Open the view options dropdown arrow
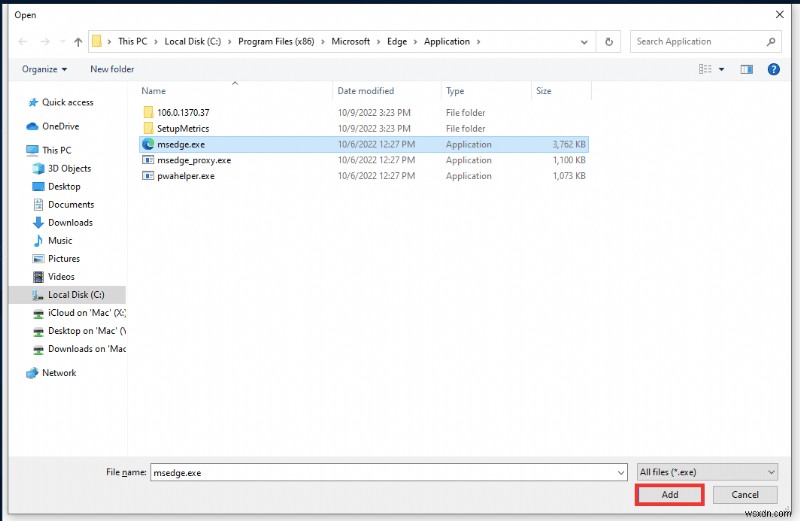 click(721, 69)
